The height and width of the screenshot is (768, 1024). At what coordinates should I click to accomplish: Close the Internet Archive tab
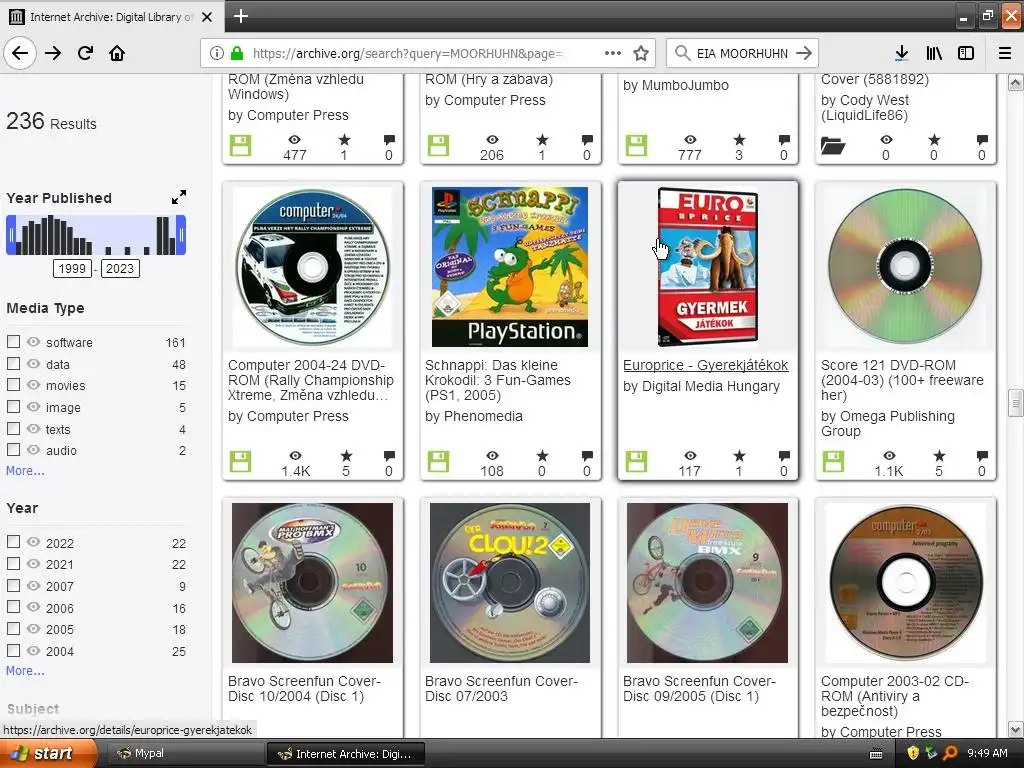pyautogui.click(x=207, y=17)
